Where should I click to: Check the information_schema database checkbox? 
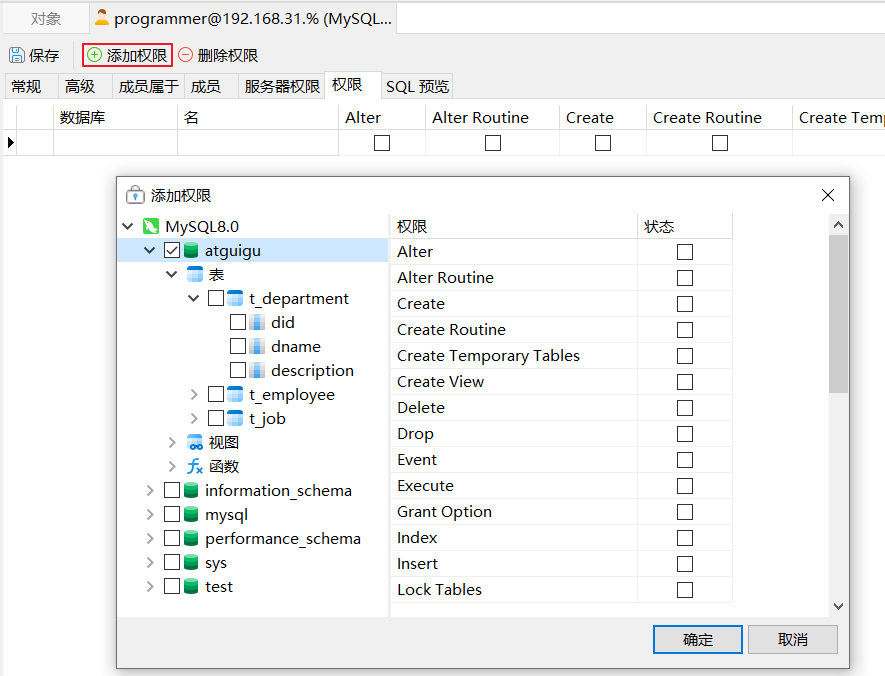172,490
